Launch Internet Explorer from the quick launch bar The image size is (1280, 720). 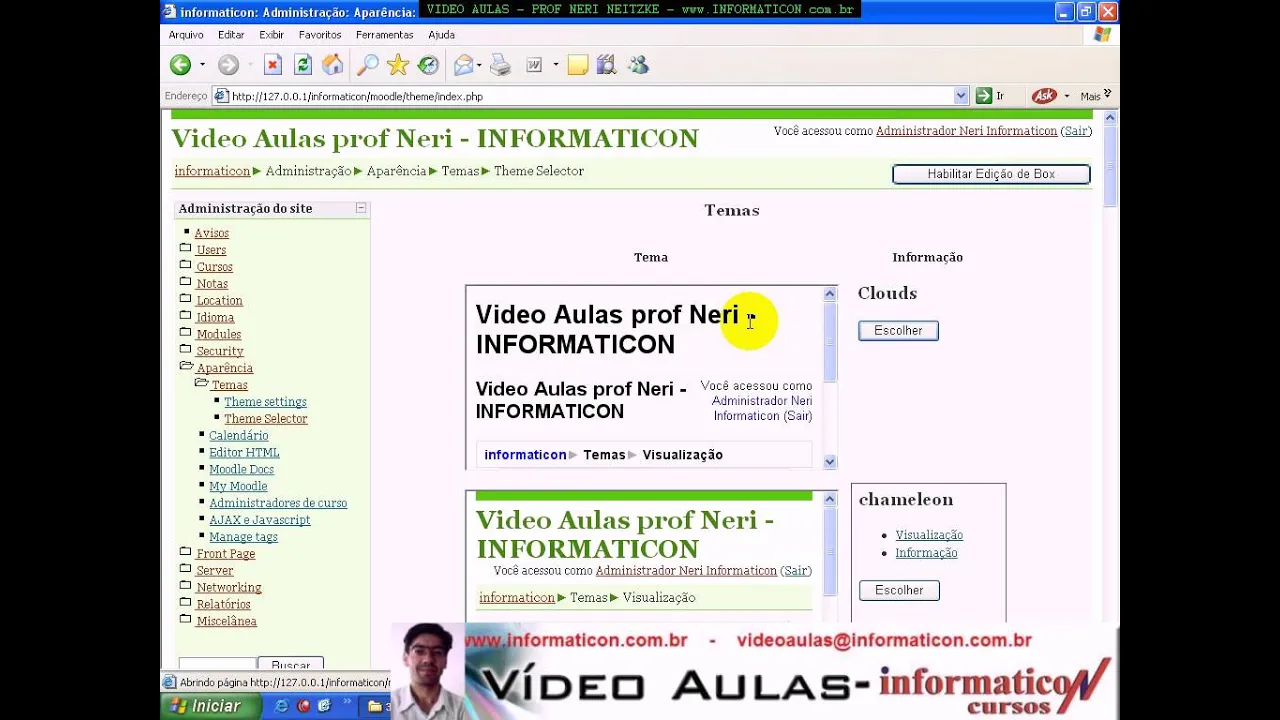pyautogui.click(x=281, y=706)
